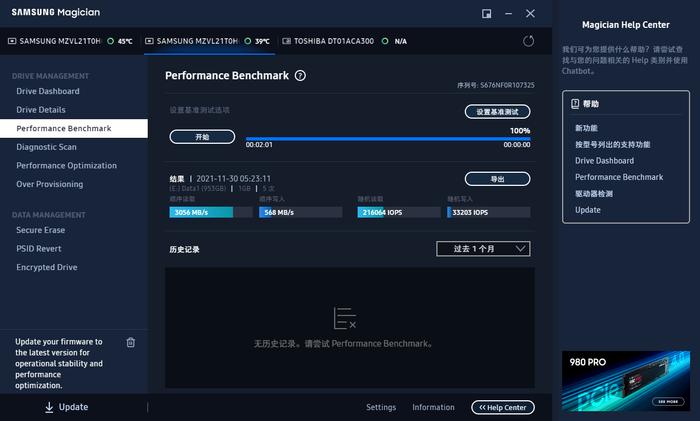Delete the firmware notice with trash icon
This screenshot has height=421, width=700.
130,342
